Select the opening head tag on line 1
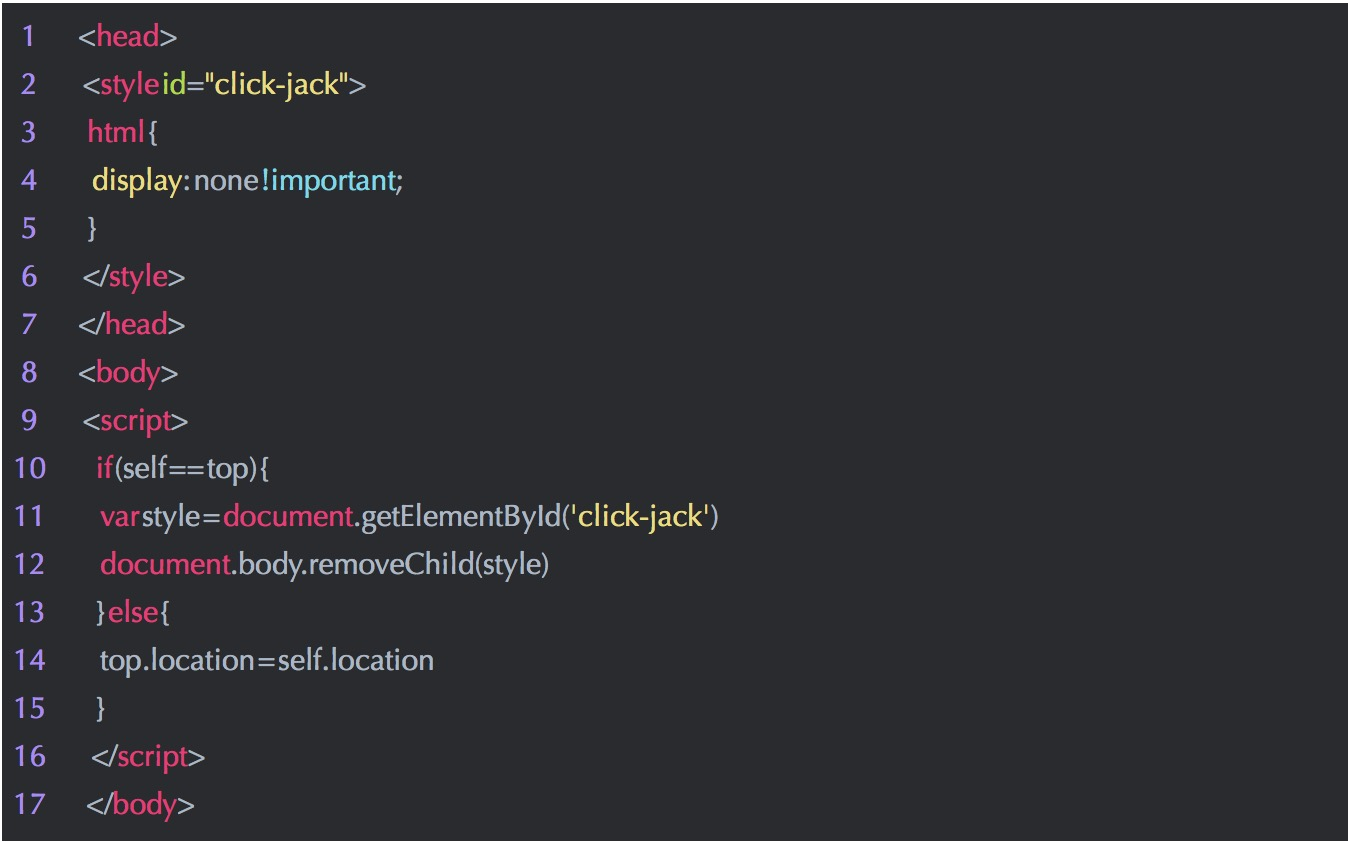The image size is (1348, 842). pyautogui.click(x=128, y=37)
